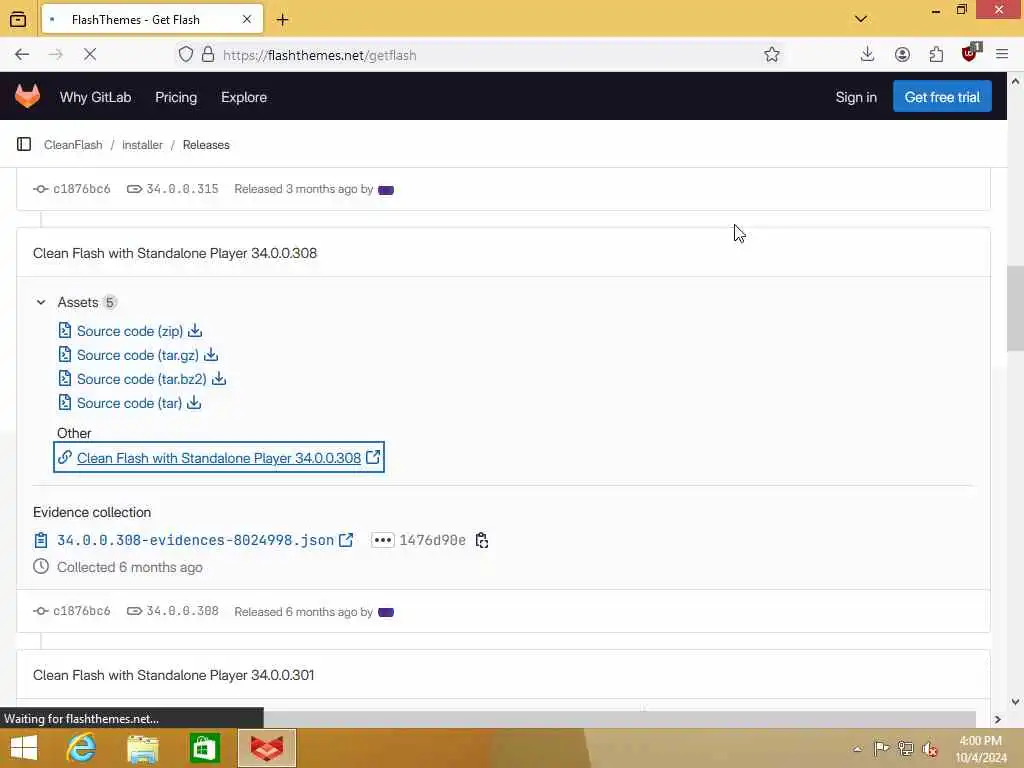Image resolution: width=1024 pixels, height=768 pixels.
Task: Go back to previous page
Action: point(22,55)
